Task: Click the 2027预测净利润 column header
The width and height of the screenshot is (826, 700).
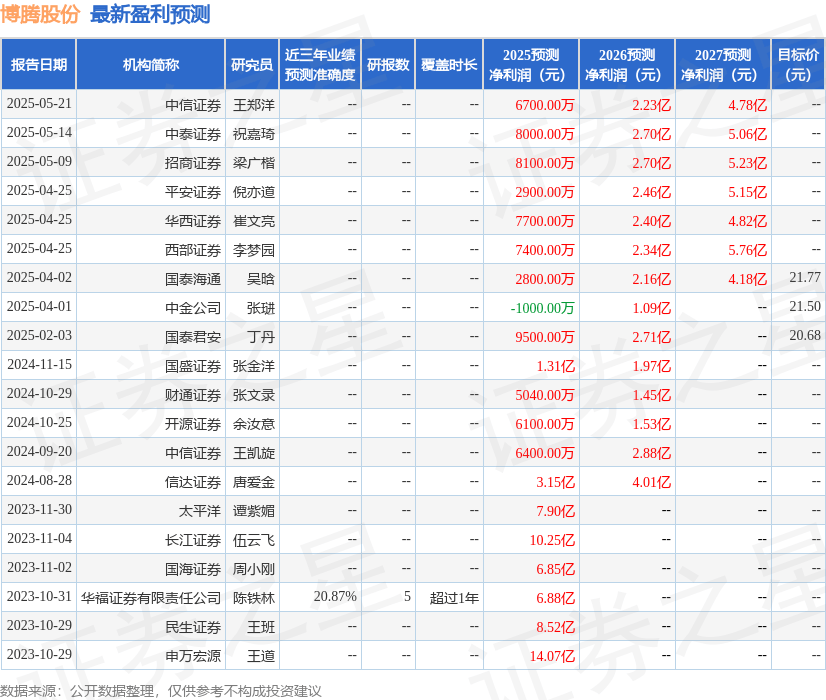Action: coord(723,64)
